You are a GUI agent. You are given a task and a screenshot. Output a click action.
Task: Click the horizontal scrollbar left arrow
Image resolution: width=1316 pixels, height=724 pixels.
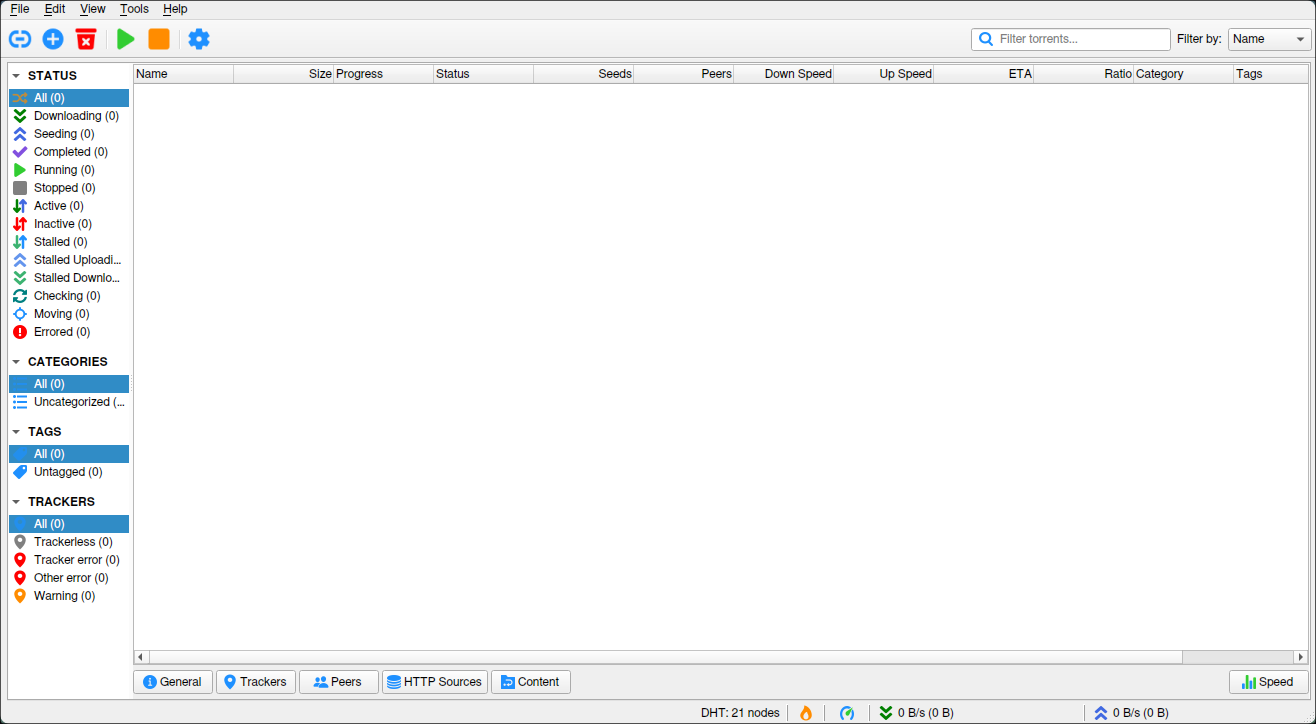(x=141, y=657)
